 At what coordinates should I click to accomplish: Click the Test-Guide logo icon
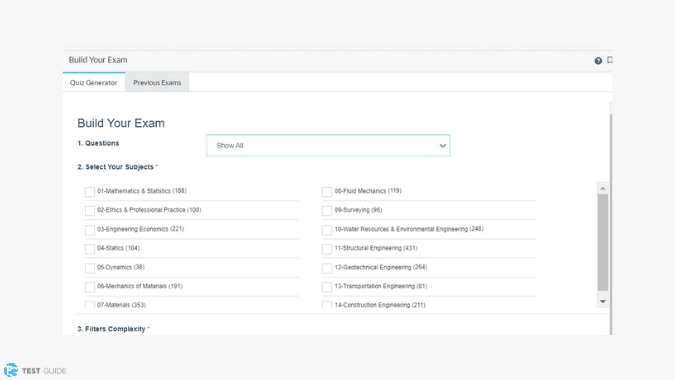coord(11,370)
